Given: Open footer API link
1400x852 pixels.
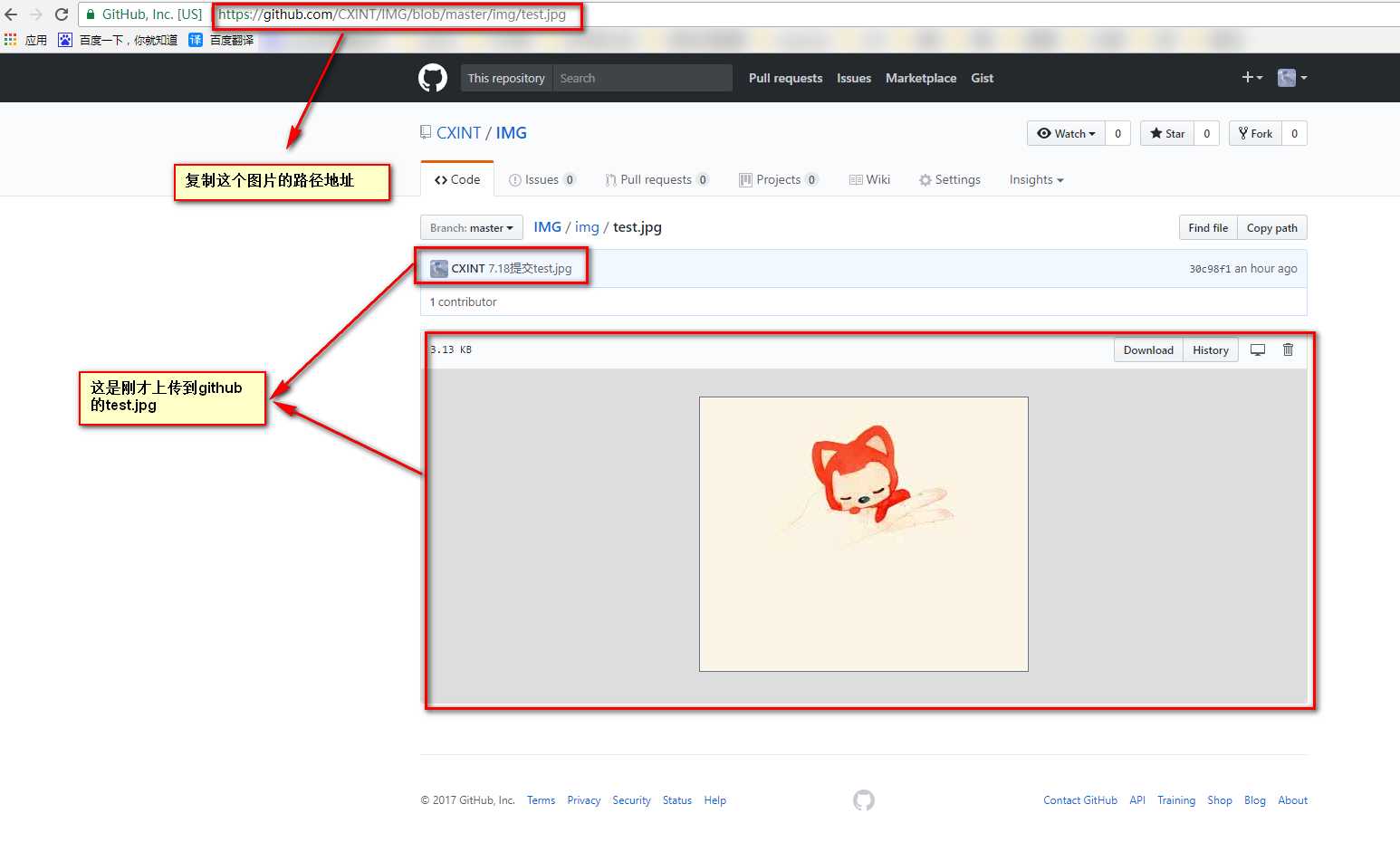Looking at the screenshot, I should coord(1137,800).
